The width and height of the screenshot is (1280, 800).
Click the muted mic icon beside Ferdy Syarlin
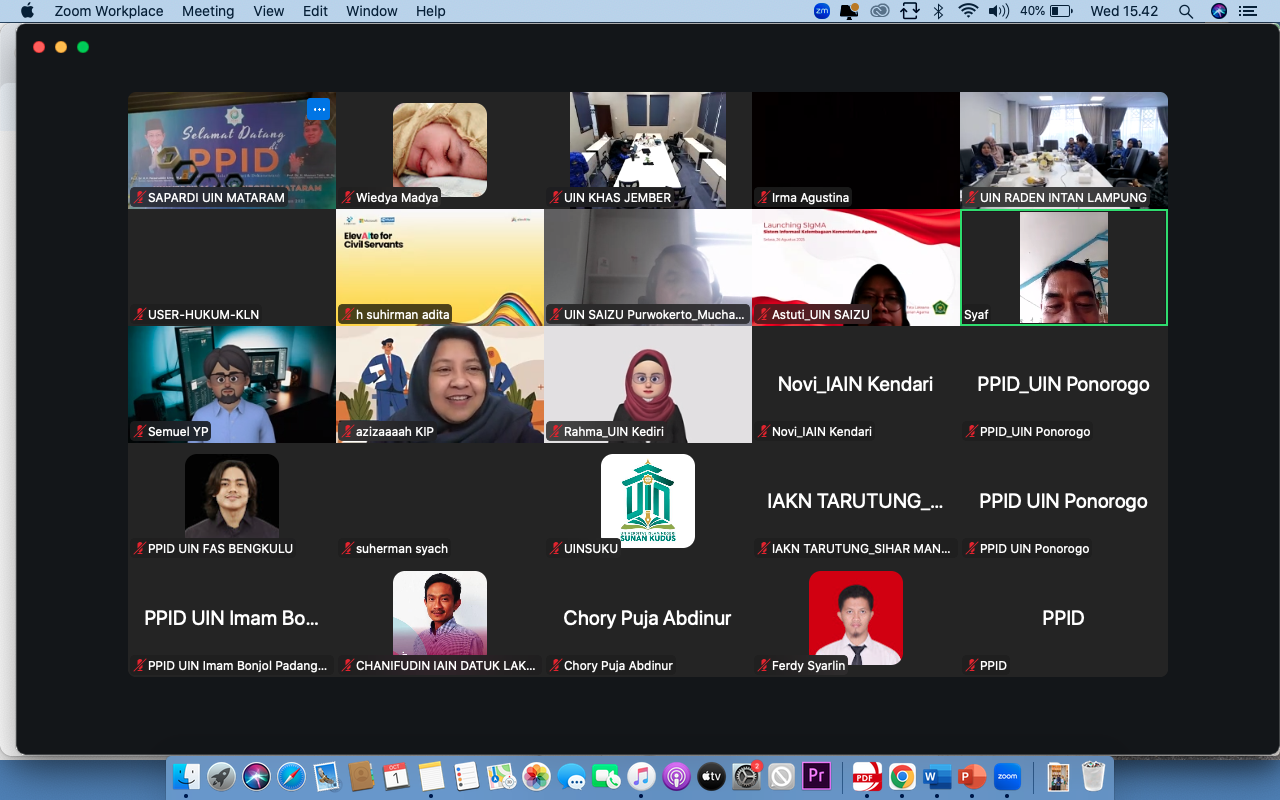tap(764, 666)
